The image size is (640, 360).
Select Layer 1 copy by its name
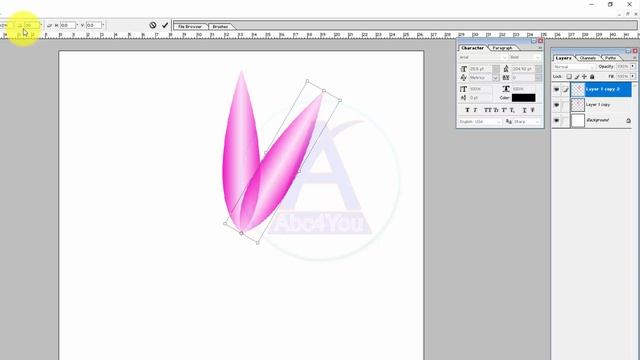coord(598,105)
